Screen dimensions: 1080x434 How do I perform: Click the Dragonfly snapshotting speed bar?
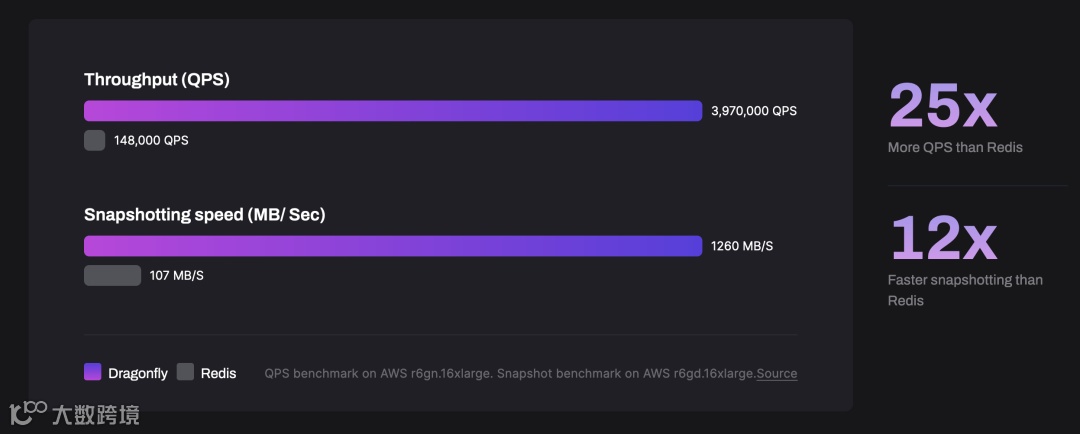393,246
